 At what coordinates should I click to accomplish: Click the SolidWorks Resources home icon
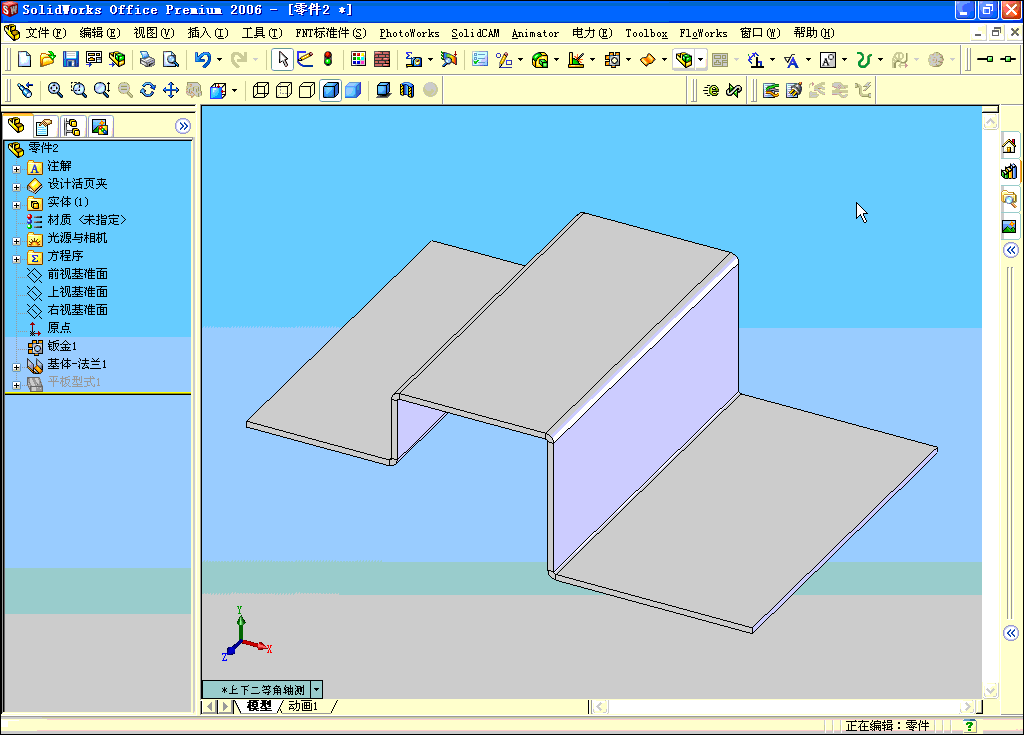pos(1009,145)
